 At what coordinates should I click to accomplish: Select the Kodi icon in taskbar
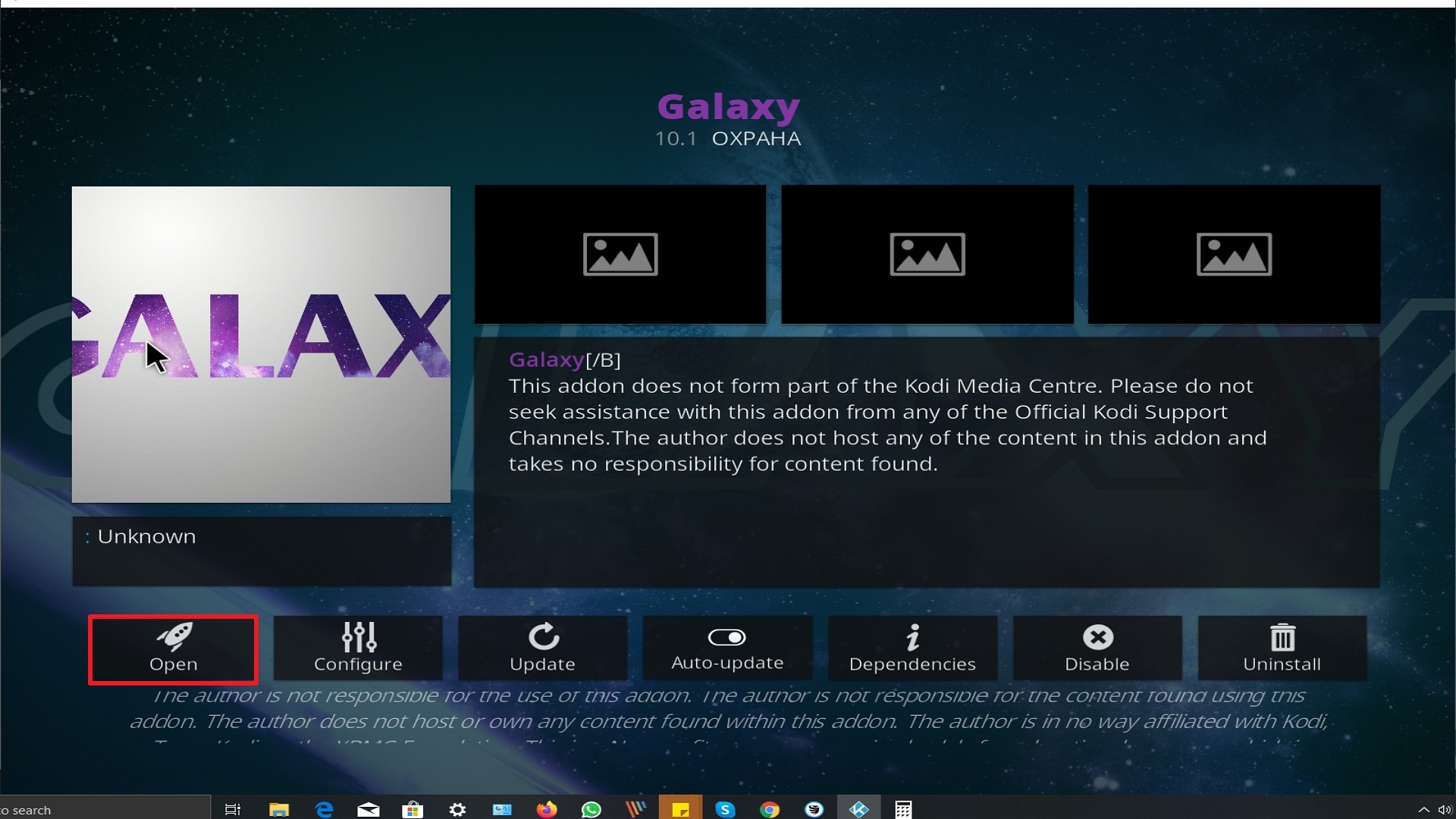click(x=858, y=809)
